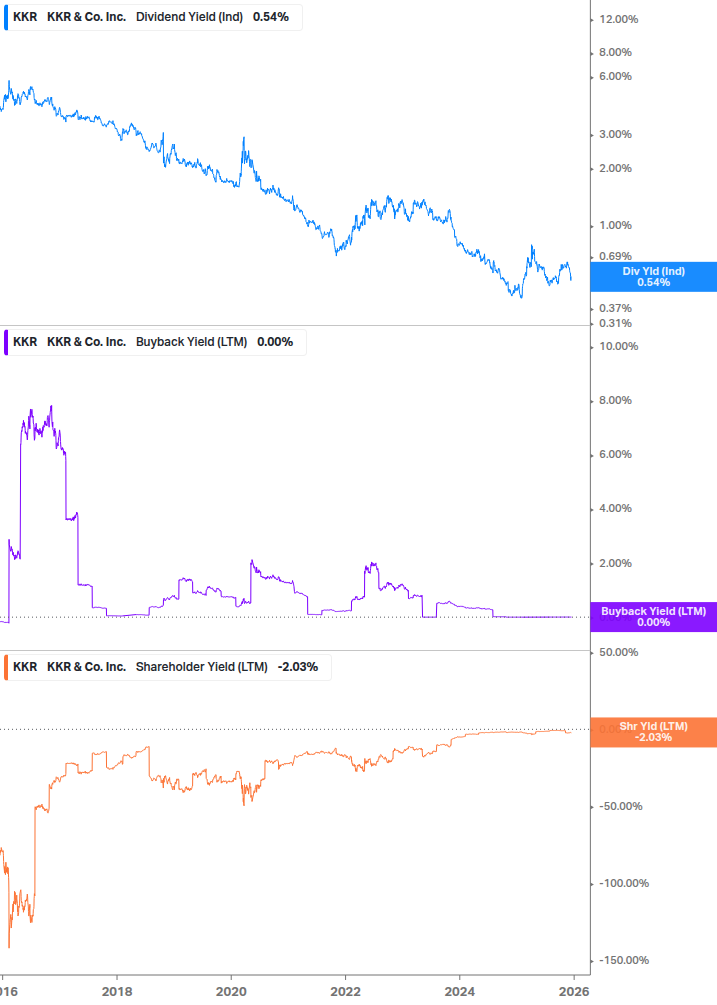Click the Shareholder Yield (LTM) legend label
Screen dimensions: 717x1005
coord(201,667)
